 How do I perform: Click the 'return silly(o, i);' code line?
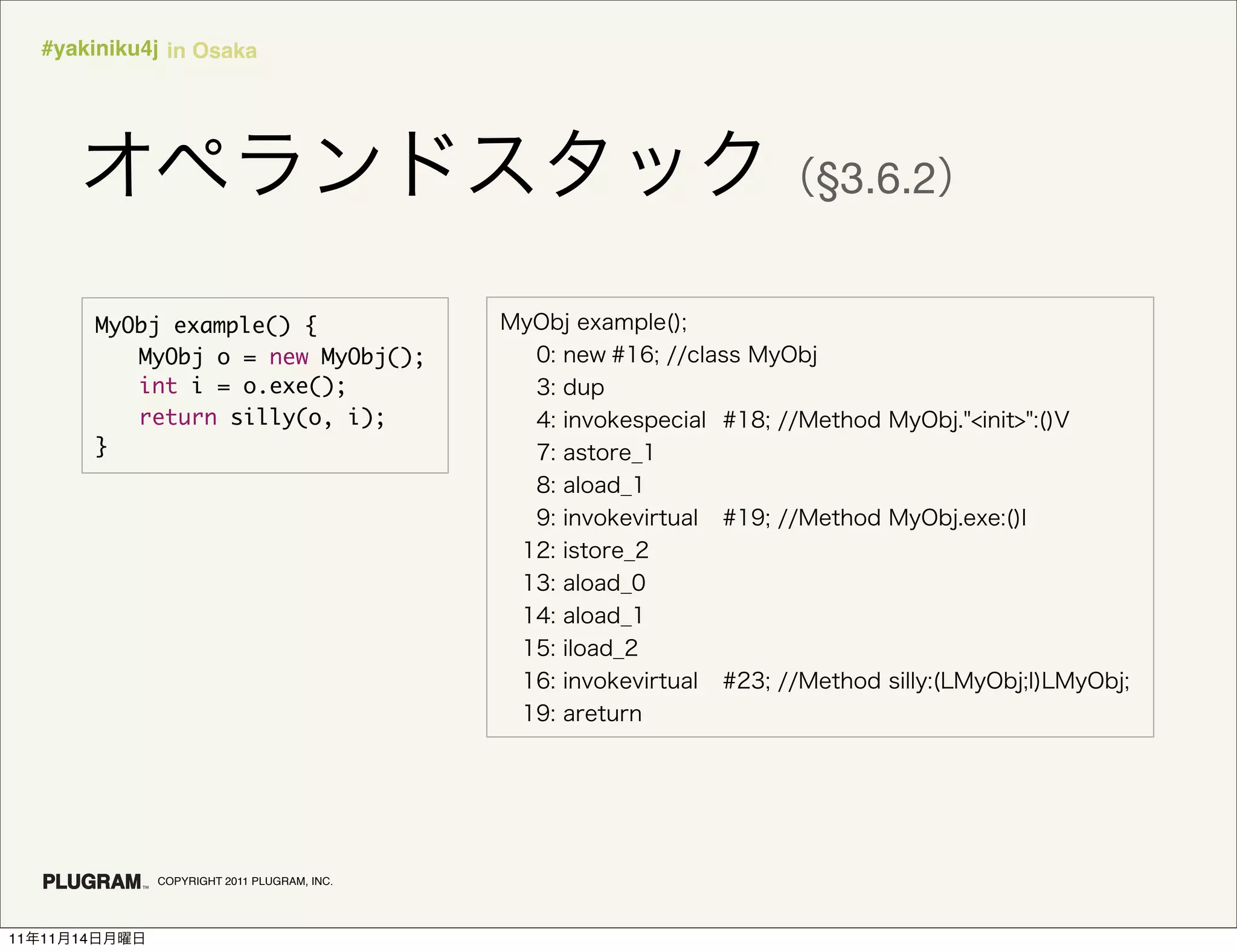[x=262, y=417]
